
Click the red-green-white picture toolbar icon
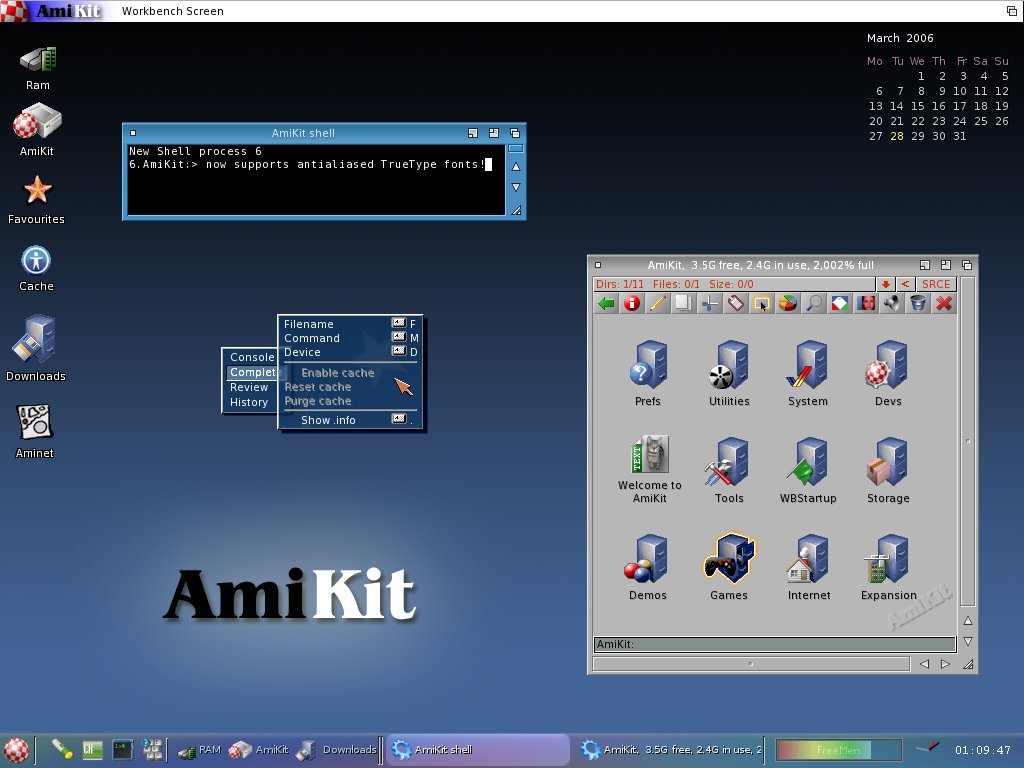840,303
